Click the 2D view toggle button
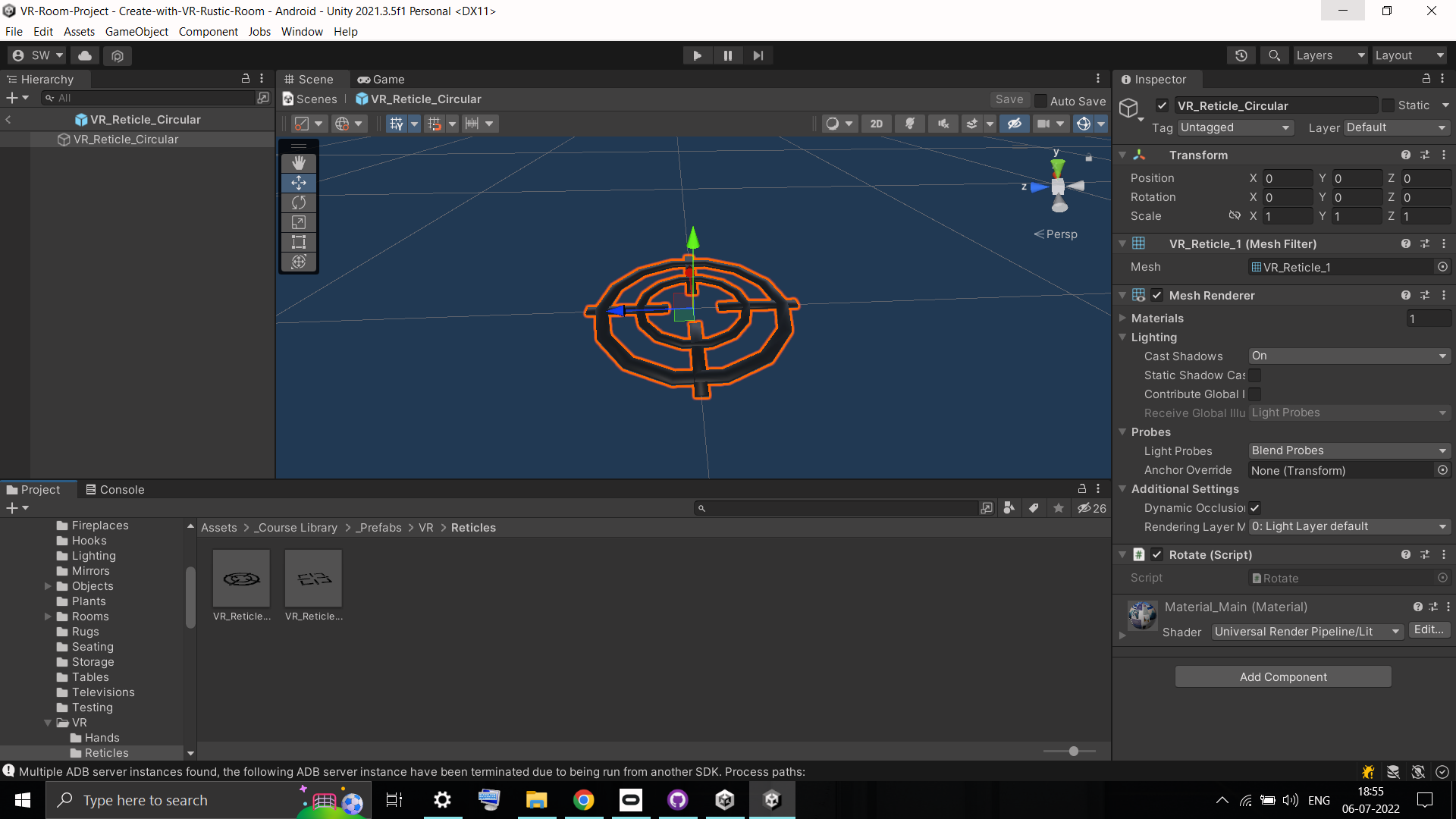The image size is (1456, 819). pos(876,123)
